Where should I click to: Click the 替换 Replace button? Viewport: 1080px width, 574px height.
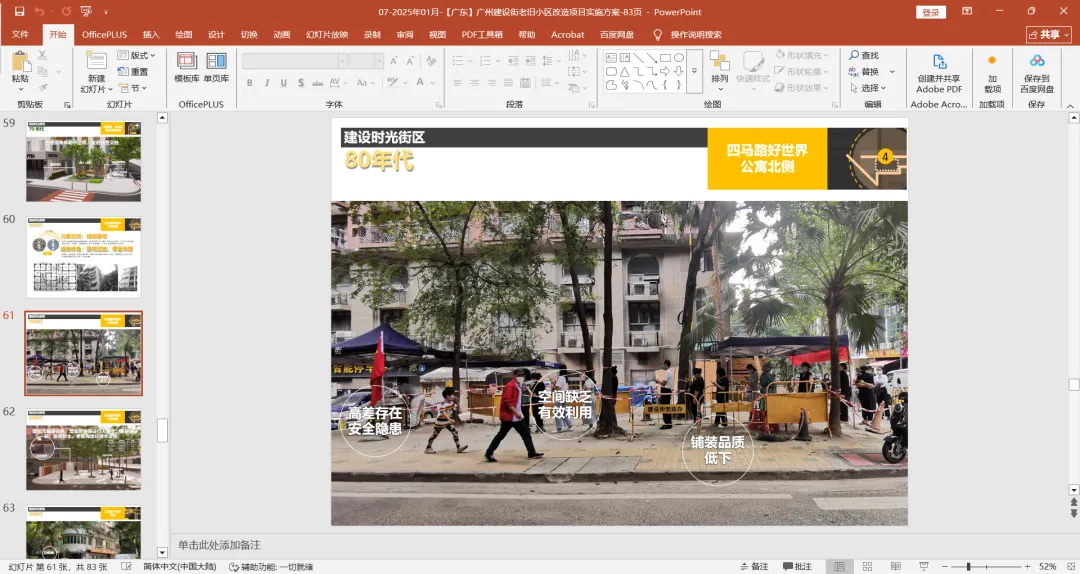(x=864, y=72)
